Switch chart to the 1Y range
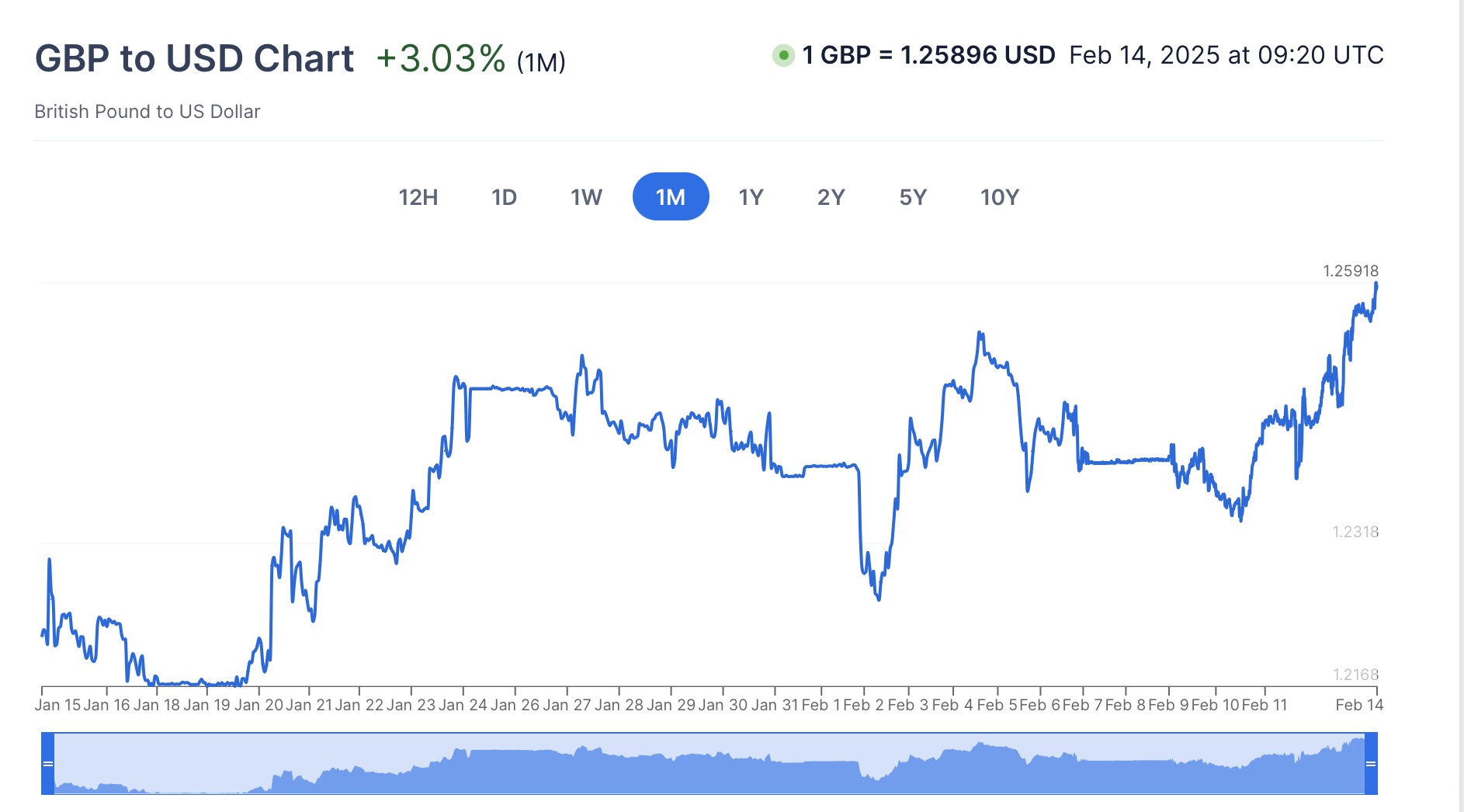Screen dimensions: 1464x812 751,197
